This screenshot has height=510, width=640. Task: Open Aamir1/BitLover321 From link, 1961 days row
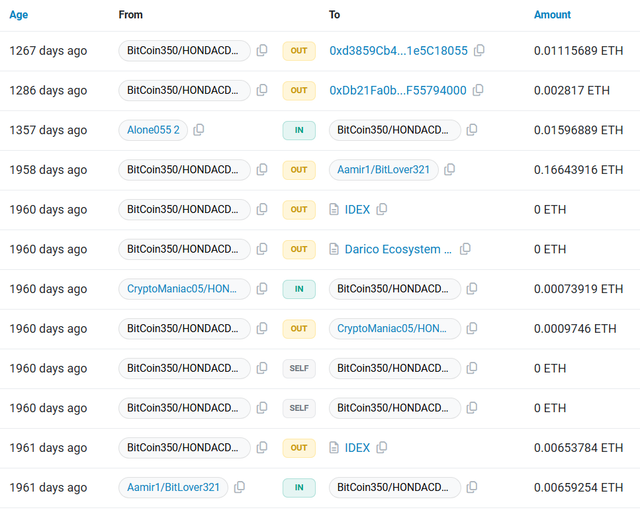pyautogui.click(x=173, y=487)
